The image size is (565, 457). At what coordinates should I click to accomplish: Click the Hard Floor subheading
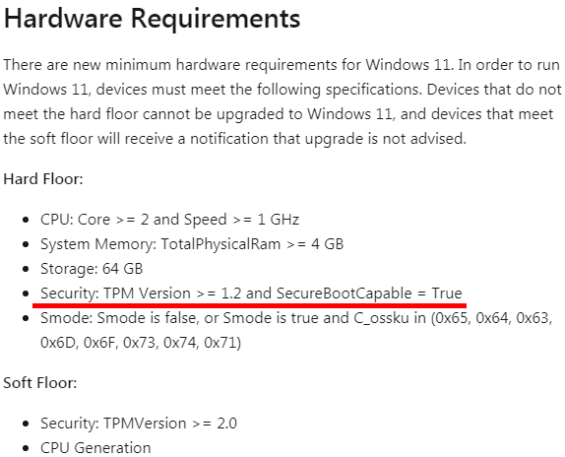43,179
